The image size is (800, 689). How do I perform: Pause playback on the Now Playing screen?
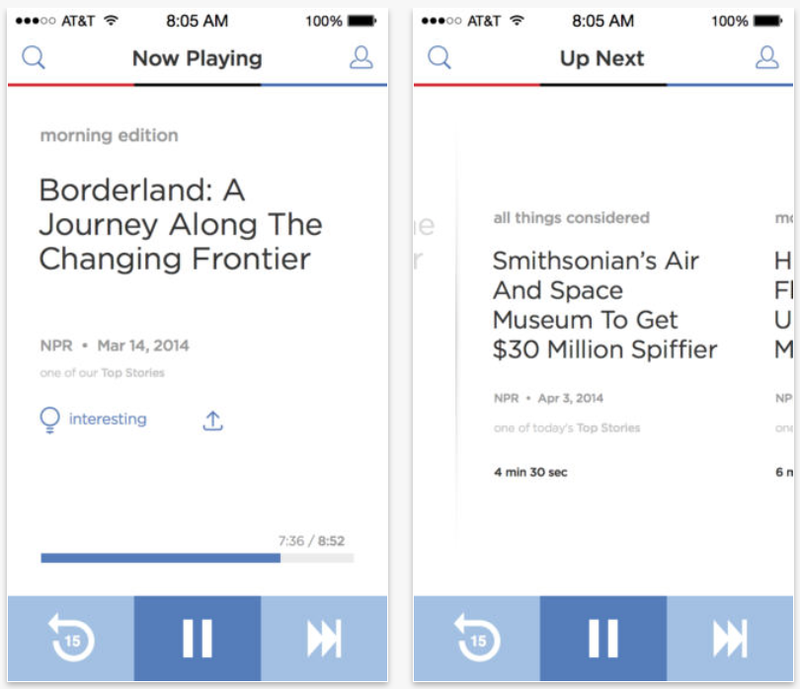tap(197, 638)
